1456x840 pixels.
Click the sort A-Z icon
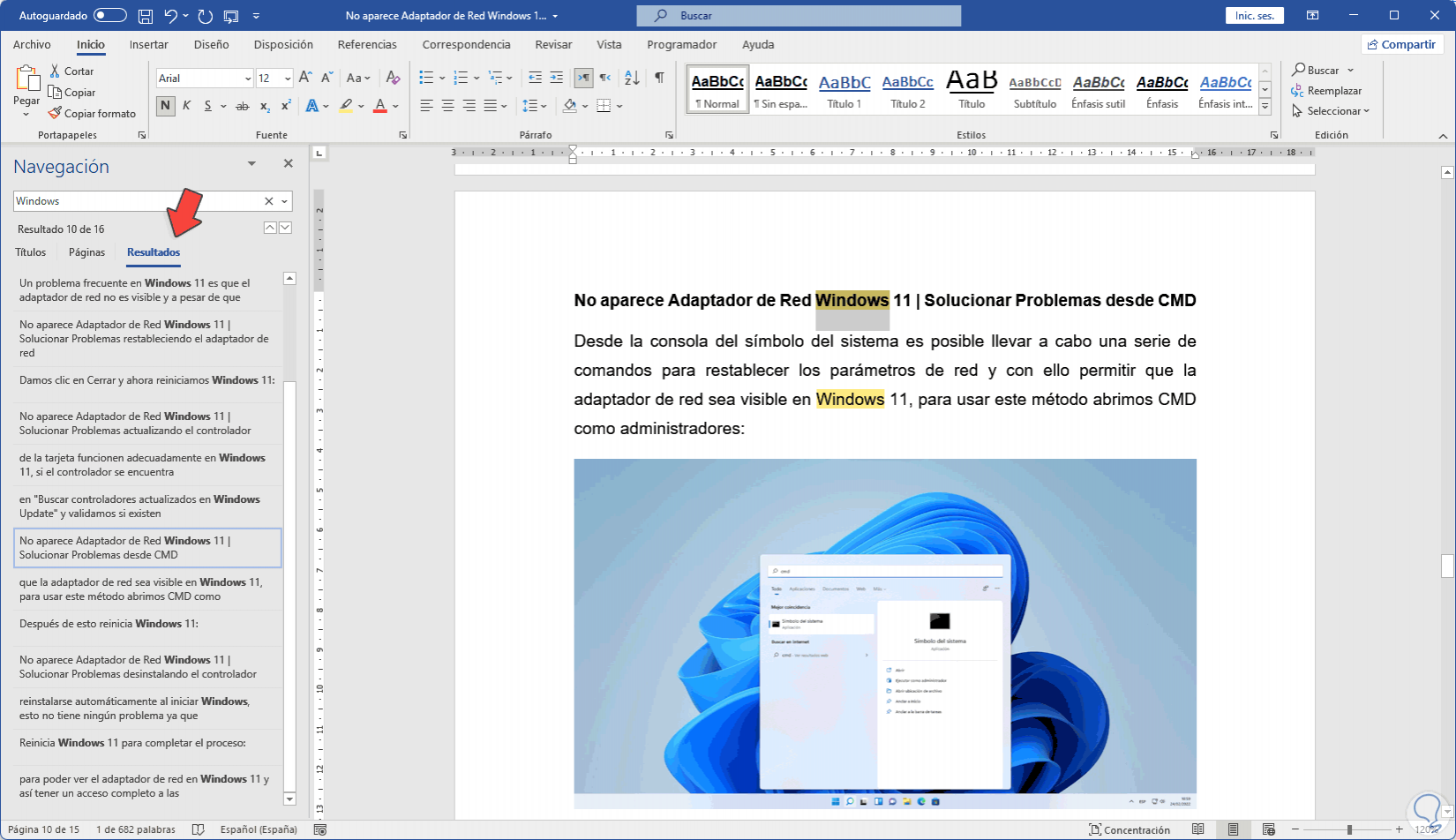tap(632, 78)
